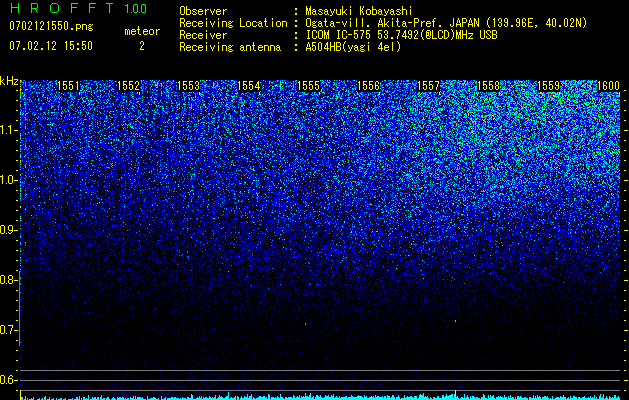Image resolution: width=629 pixels, height=400 pixels.
Task: Click the 1.1 kHz axis label
Action: click(x=8, y=130)
